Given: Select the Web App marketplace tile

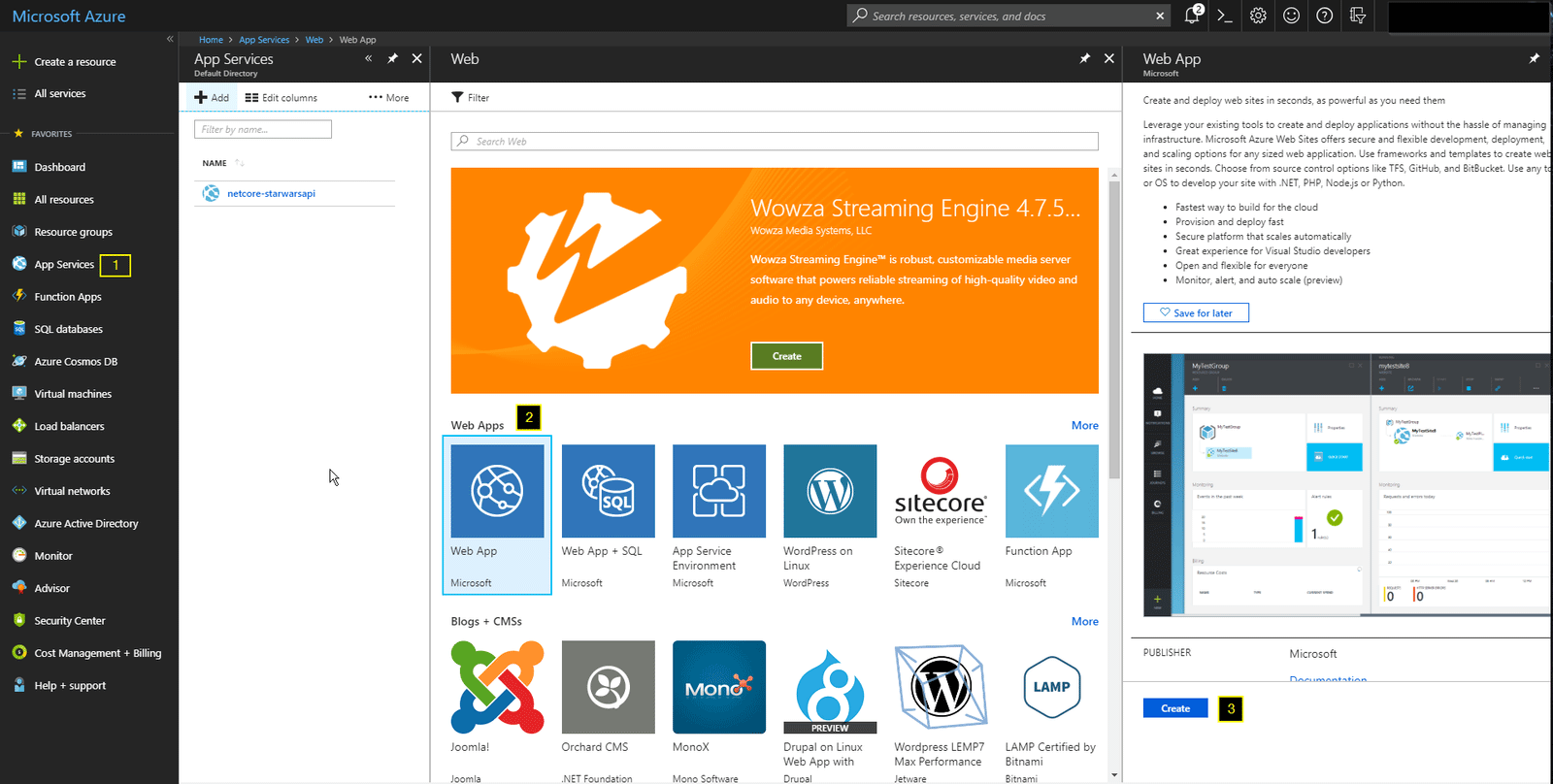Looking at the screenshot, I should coord(497,515).
